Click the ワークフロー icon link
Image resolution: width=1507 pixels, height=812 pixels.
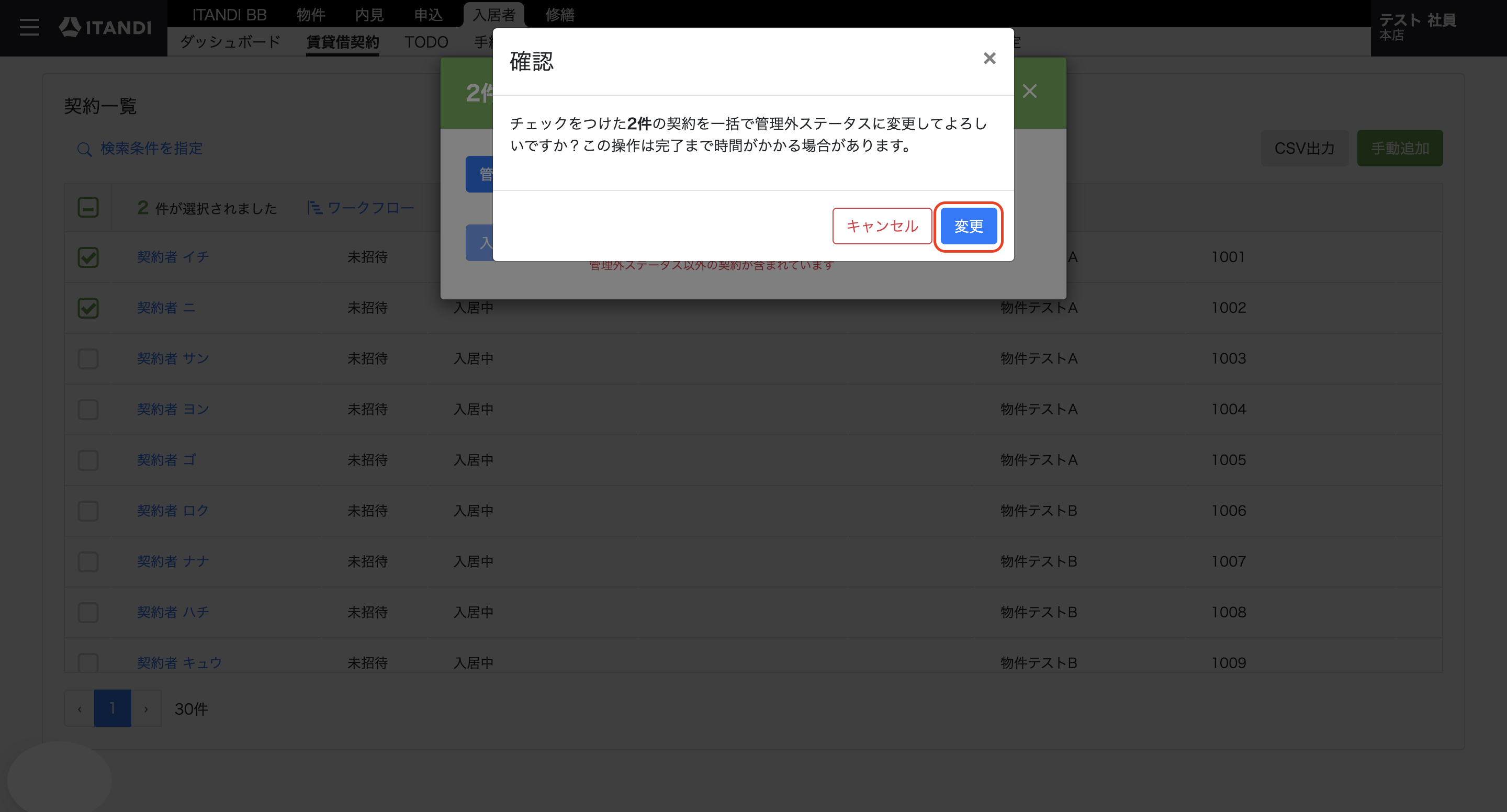(361, 208)
